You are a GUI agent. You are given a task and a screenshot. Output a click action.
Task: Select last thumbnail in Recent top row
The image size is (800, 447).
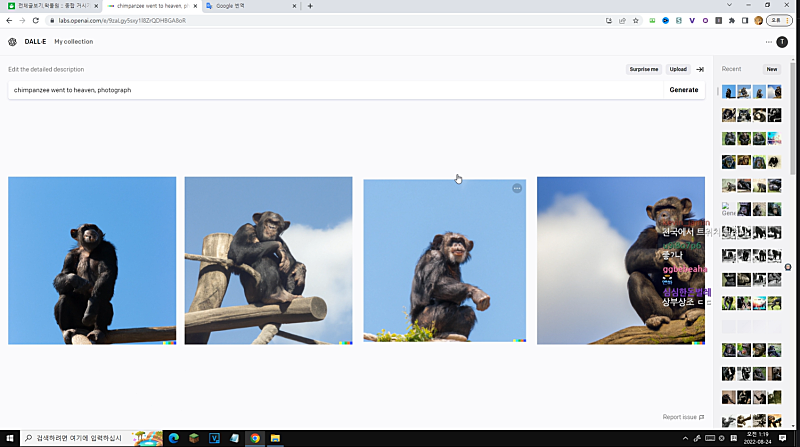pyautogui.click(x=774, y=92)
